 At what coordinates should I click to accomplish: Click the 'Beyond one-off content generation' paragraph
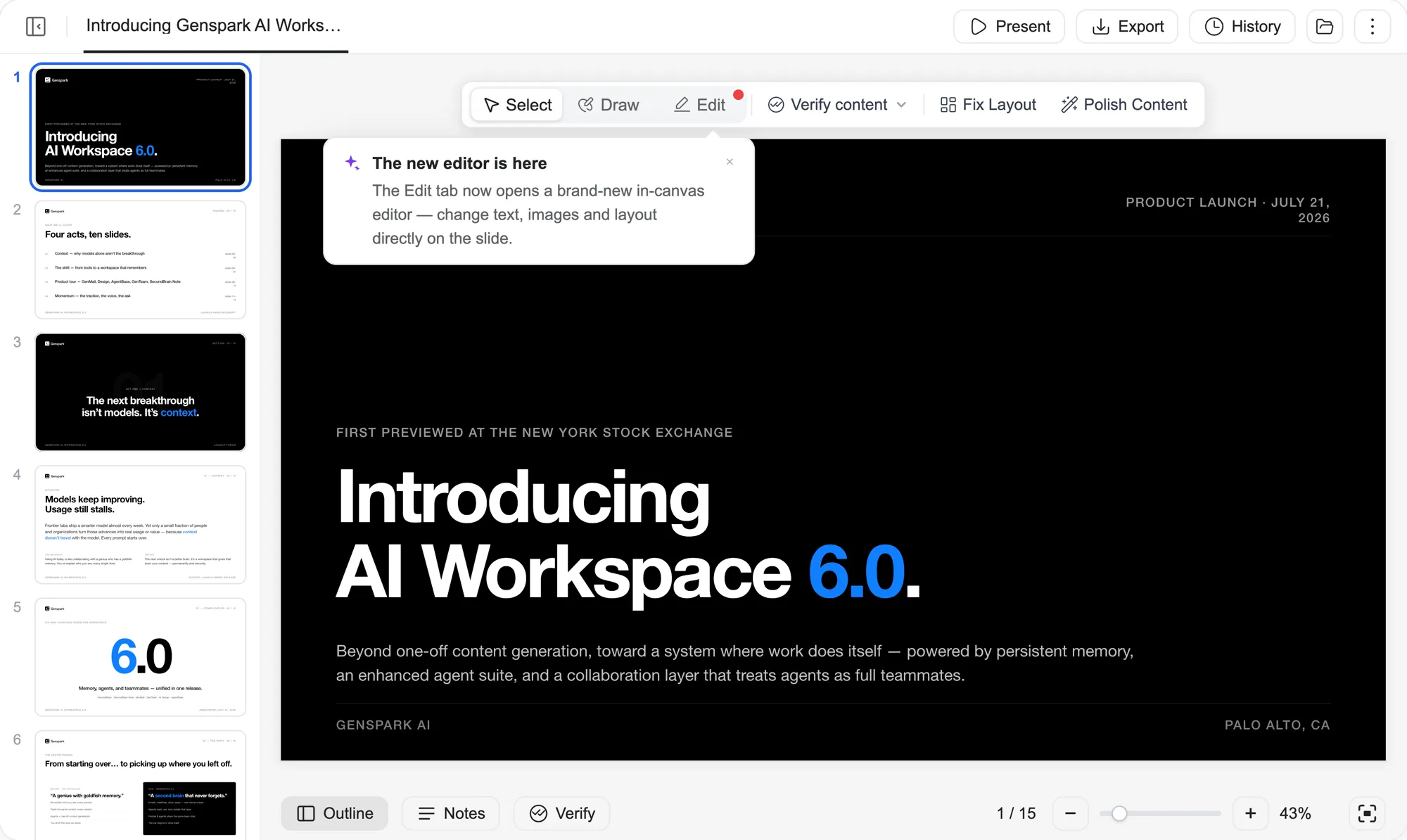(x=734, y=663)
